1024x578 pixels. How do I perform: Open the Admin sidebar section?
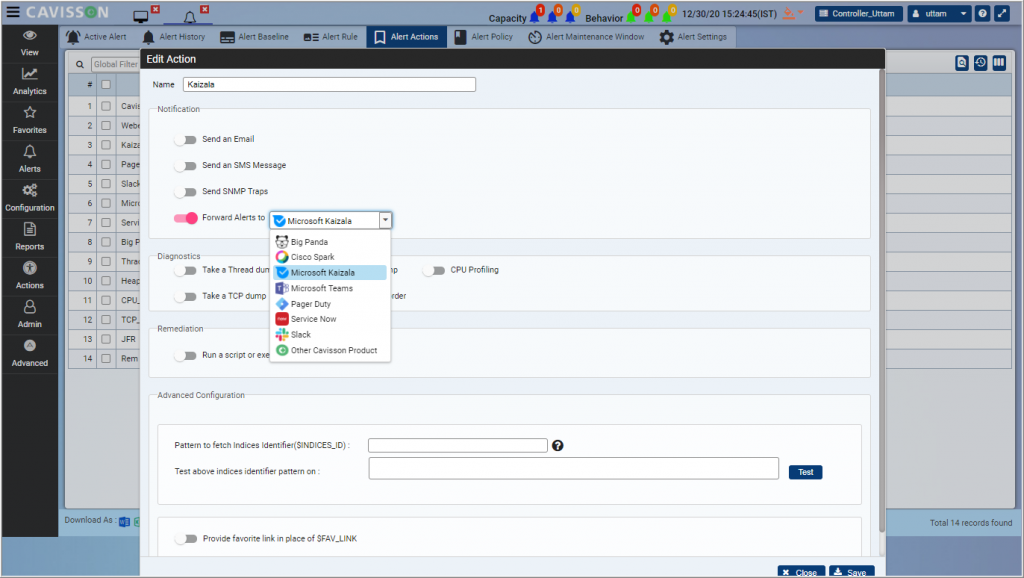(29, 315)
